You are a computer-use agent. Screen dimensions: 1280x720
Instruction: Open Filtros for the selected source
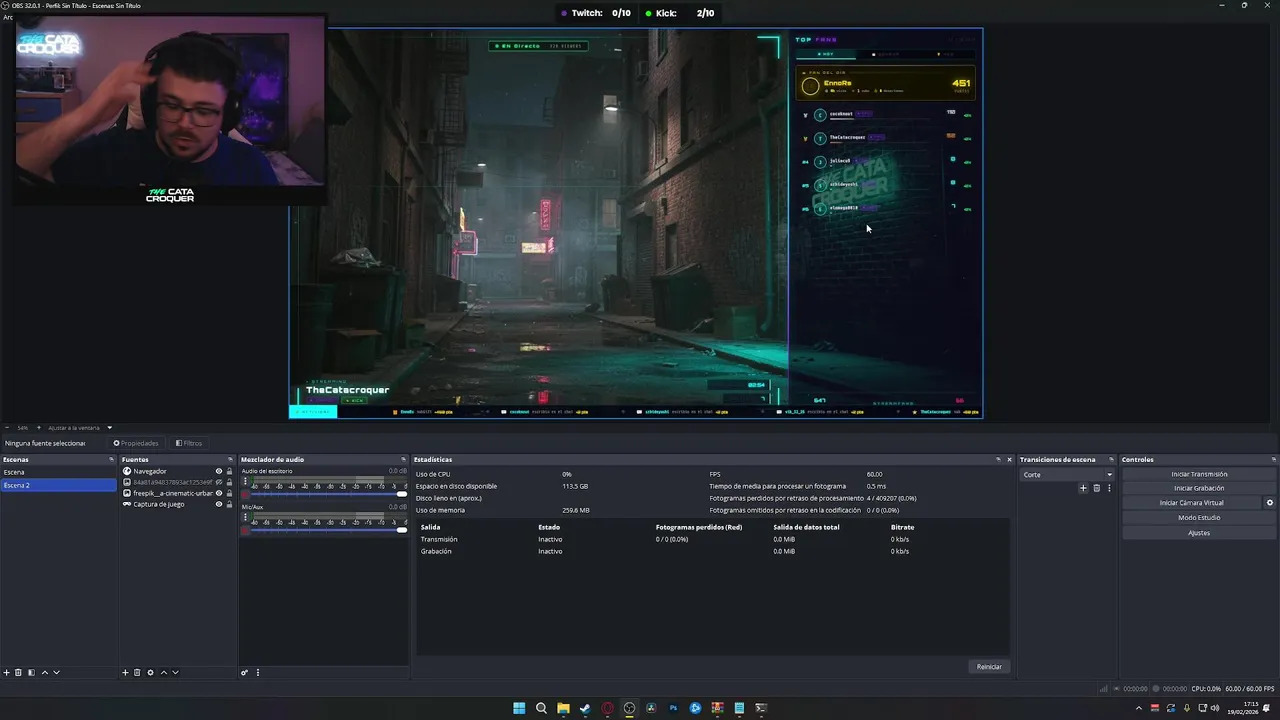189,443
